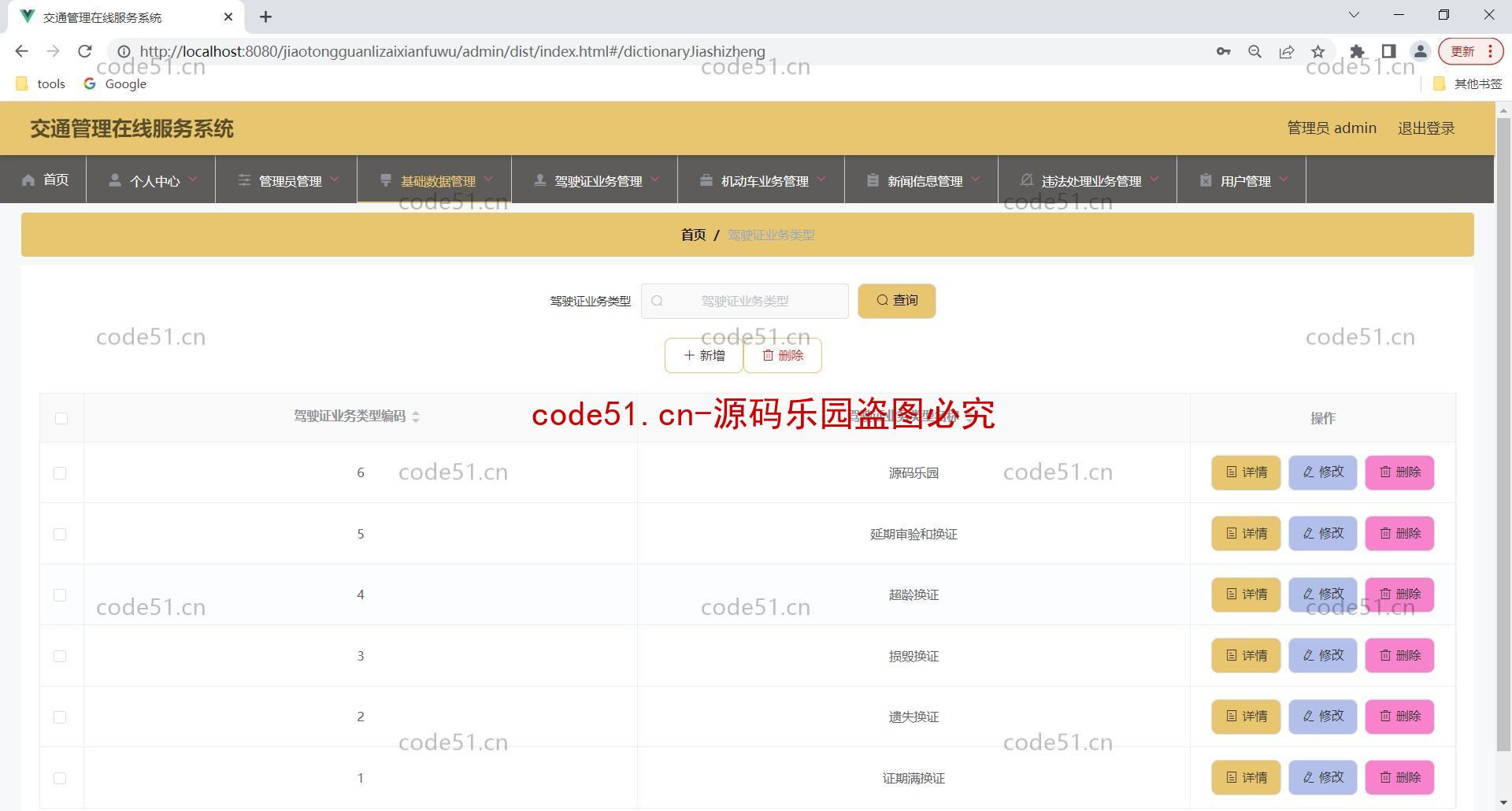Click the share page icon

[x=1286, y=51]
